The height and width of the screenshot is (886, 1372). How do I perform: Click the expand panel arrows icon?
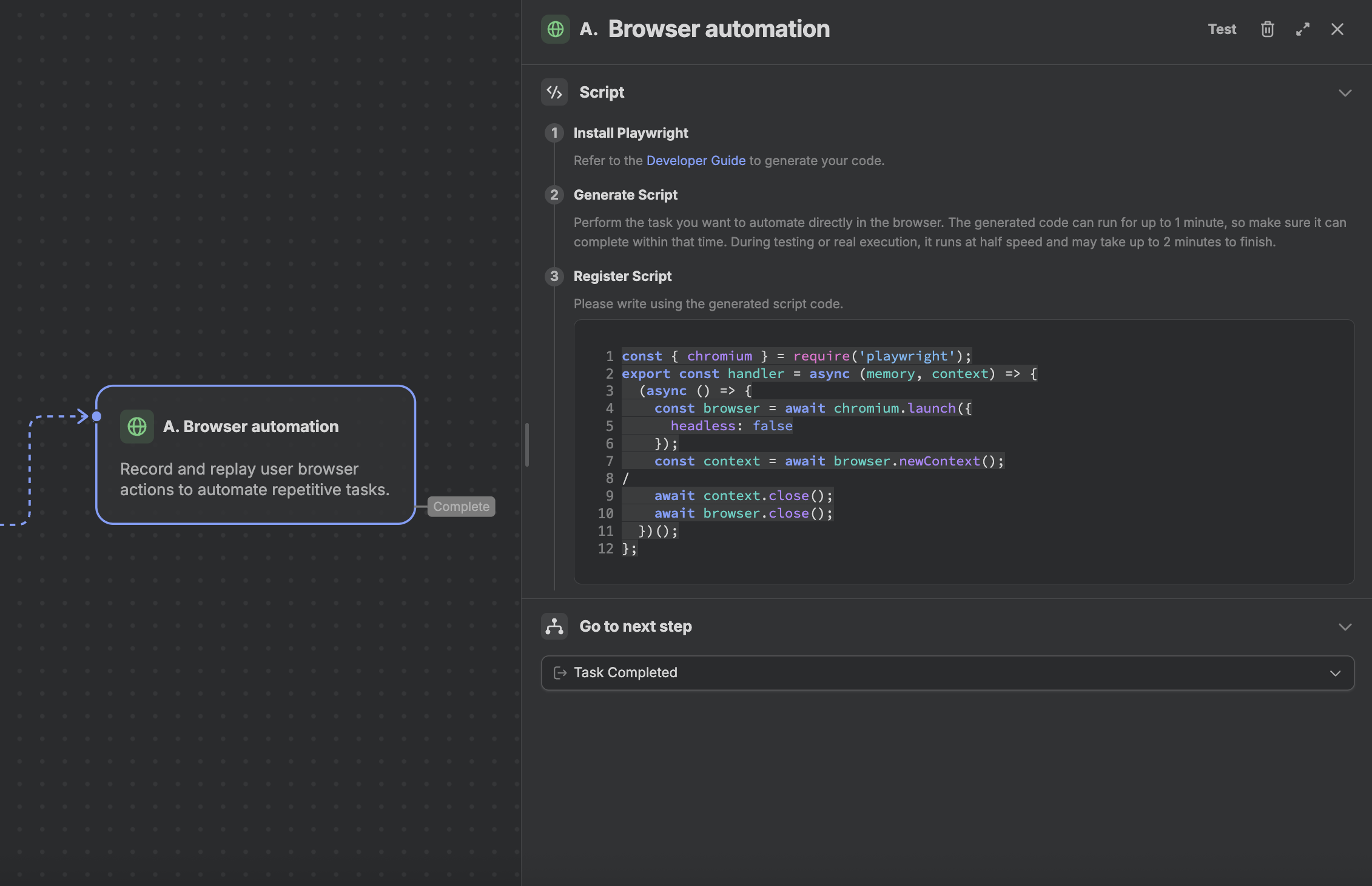point(1302,29)
